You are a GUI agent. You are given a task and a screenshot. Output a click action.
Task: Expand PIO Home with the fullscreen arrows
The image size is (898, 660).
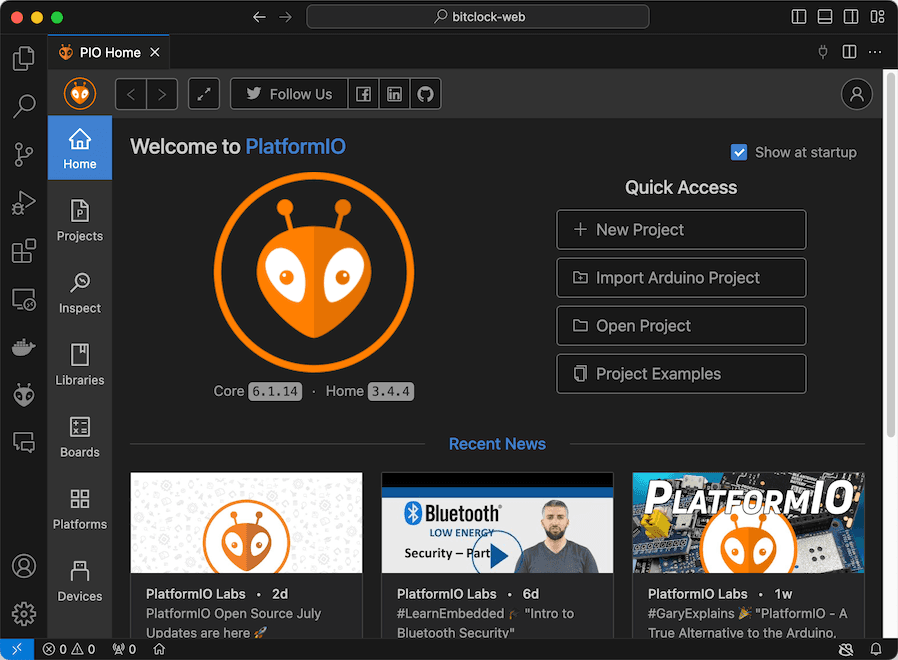204,94
